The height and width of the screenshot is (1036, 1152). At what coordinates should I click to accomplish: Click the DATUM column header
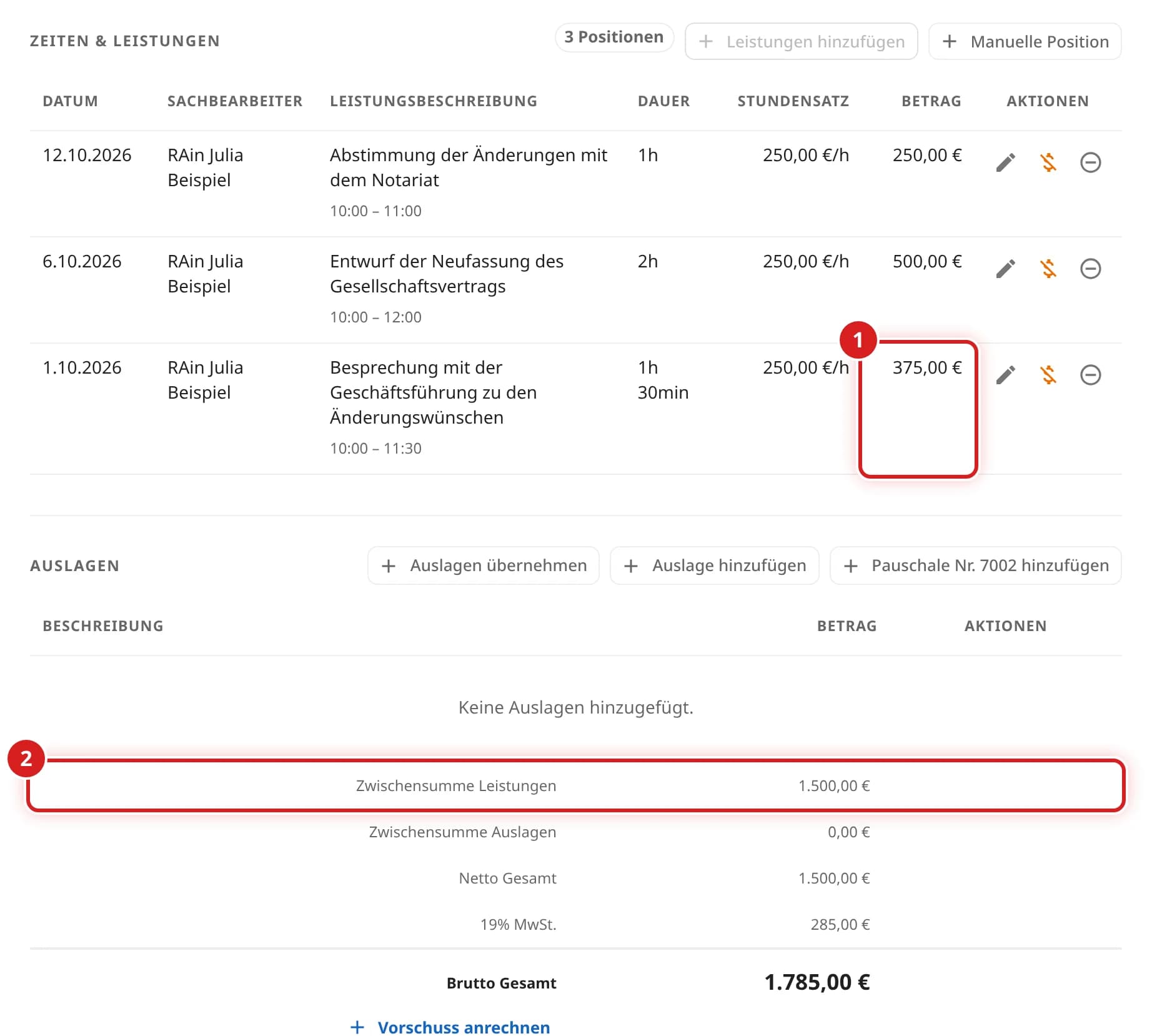point(70,101)
